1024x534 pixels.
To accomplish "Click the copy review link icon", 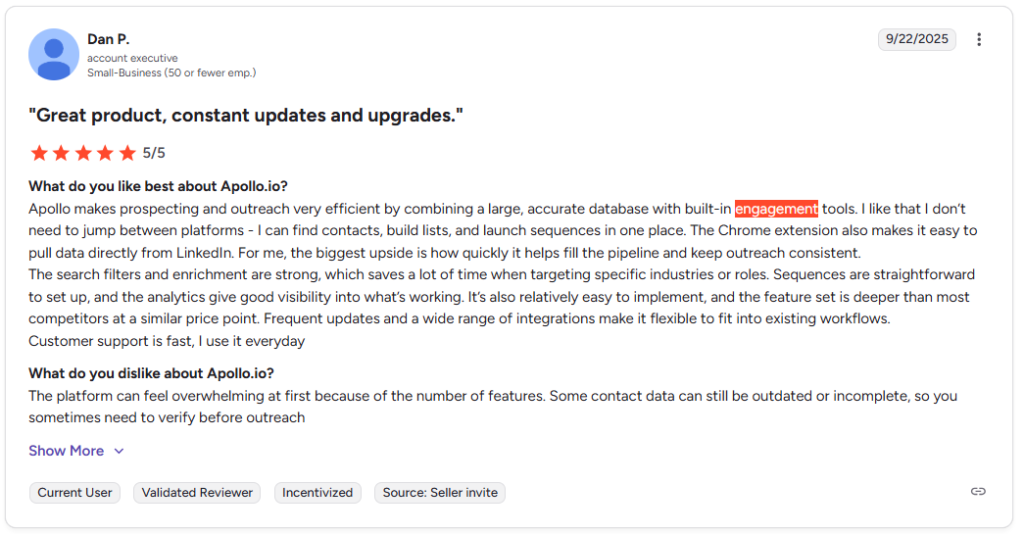I will 978,491.
